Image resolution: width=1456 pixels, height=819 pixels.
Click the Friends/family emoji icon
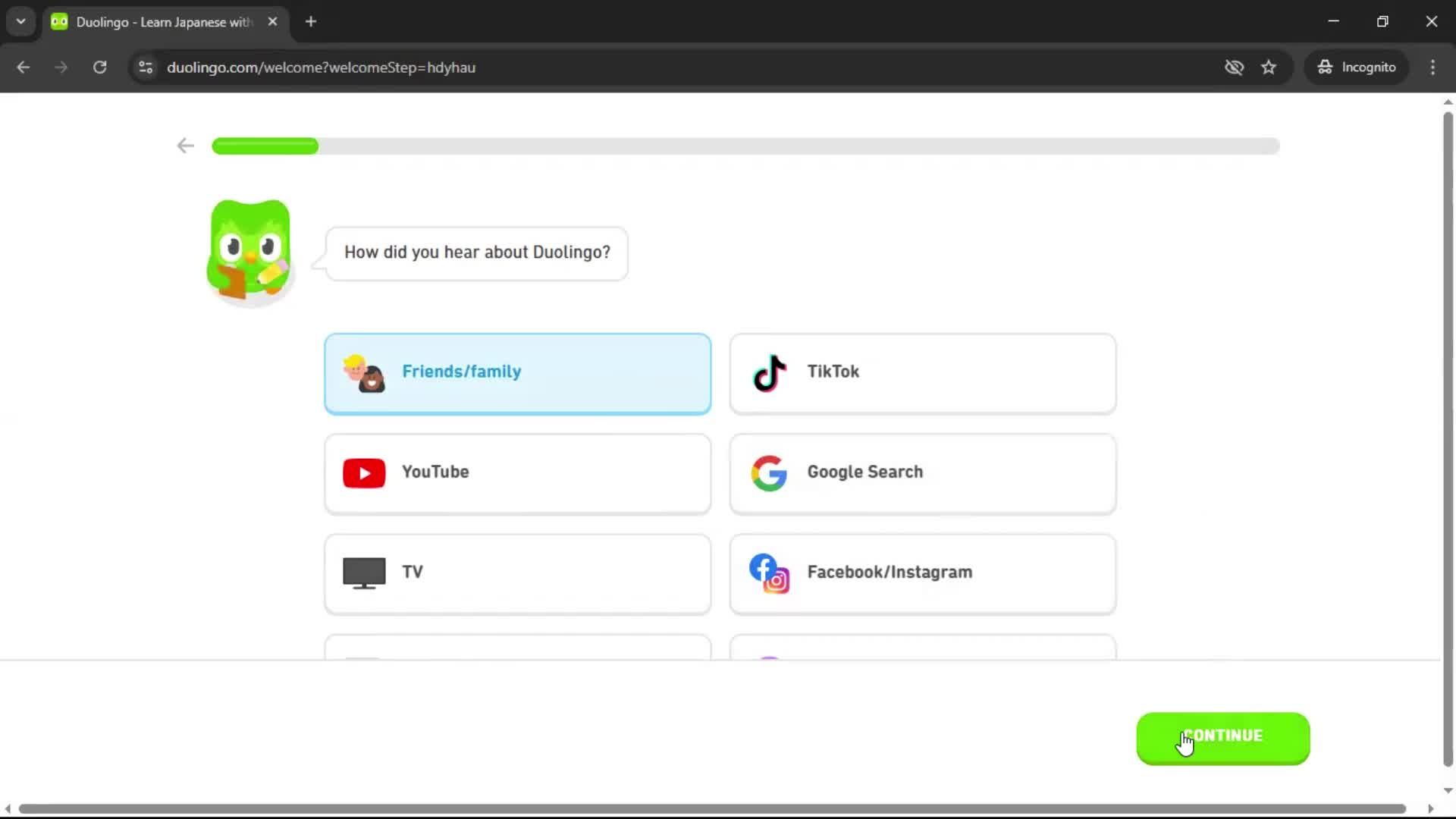pyautogui.click(x=365, y=374)
